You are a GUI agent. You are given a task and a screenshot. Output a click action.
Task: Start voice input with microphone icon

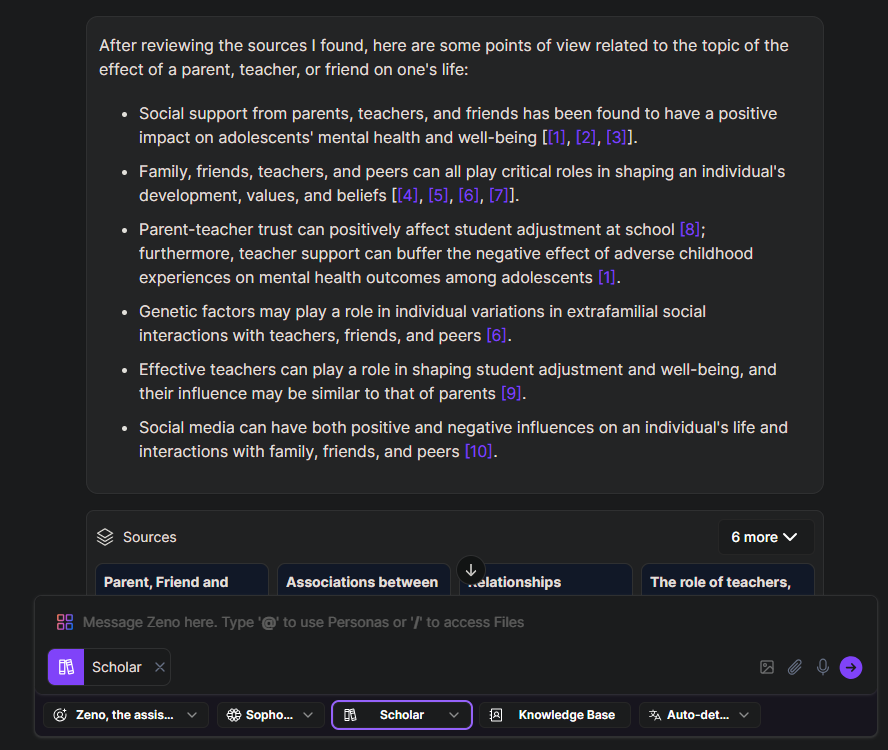822,667
